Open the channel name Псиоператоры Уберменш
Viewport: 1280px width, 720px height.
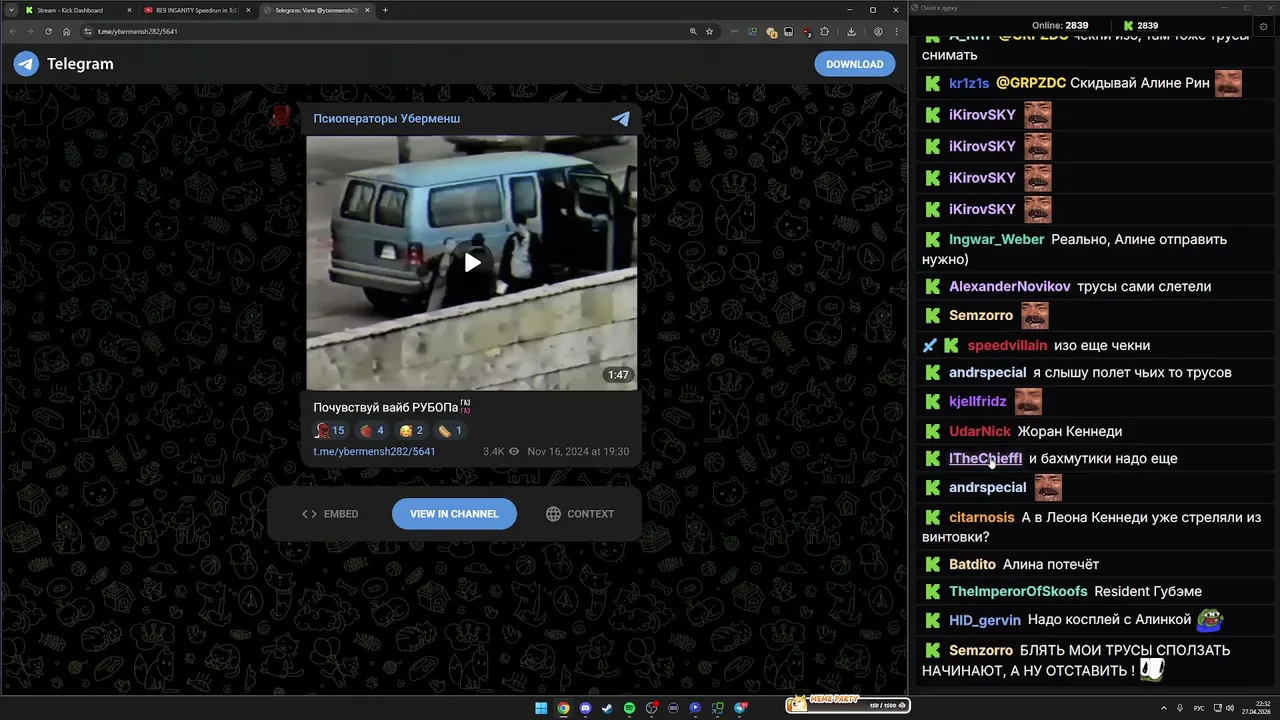[386, 118]
